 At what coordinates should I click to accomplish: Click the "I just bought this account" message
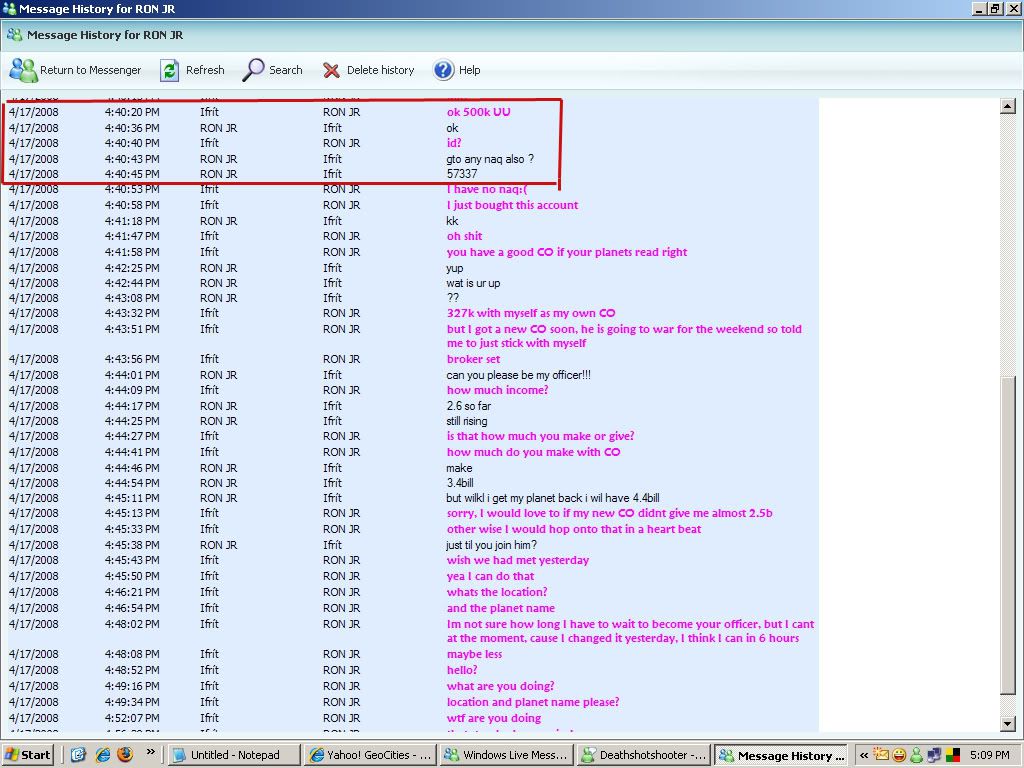(512, 205)
